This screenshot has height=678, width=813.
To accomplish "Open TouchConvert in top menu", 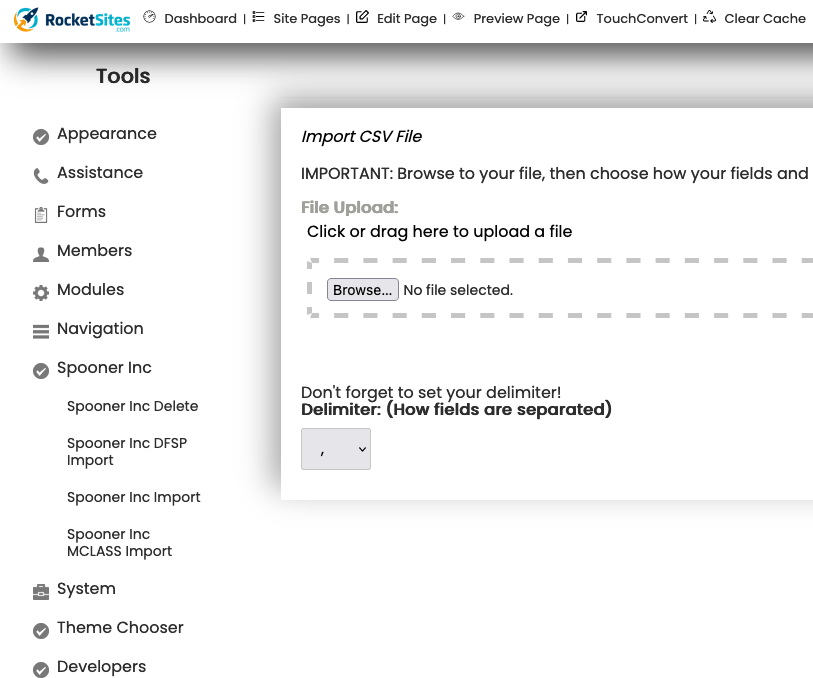I will pos(642,19).
